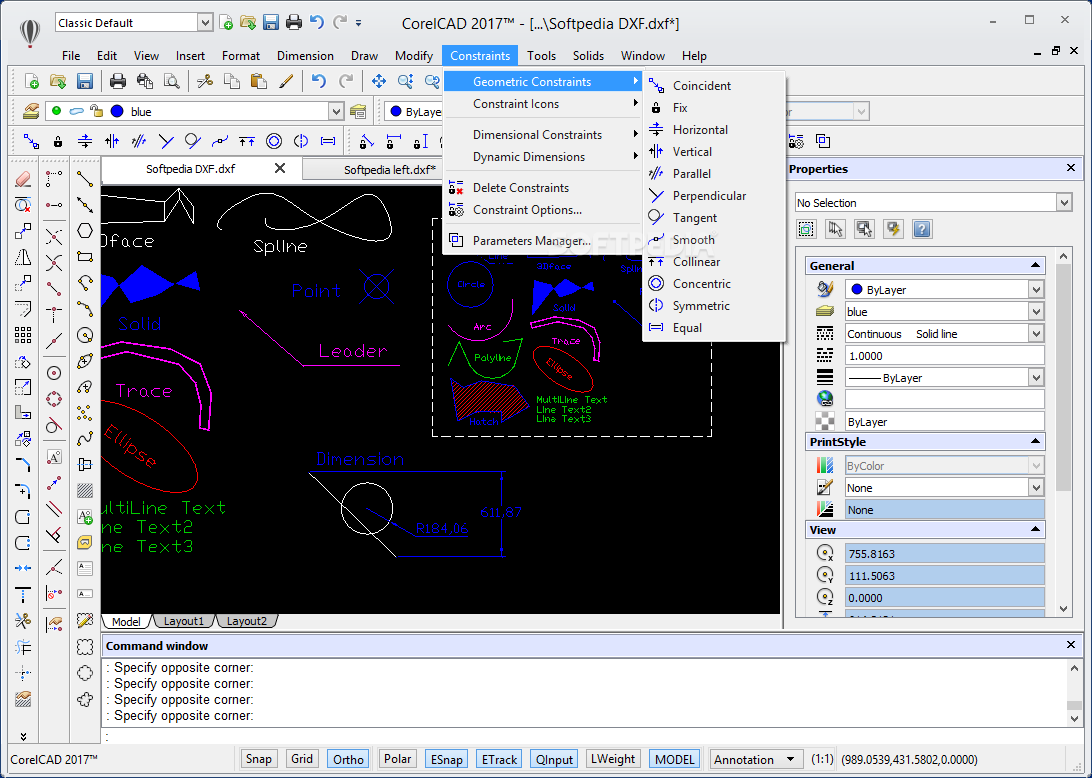The image size is (1092, 778).
Task: Collapse the General section
Action: [1035, 265]
